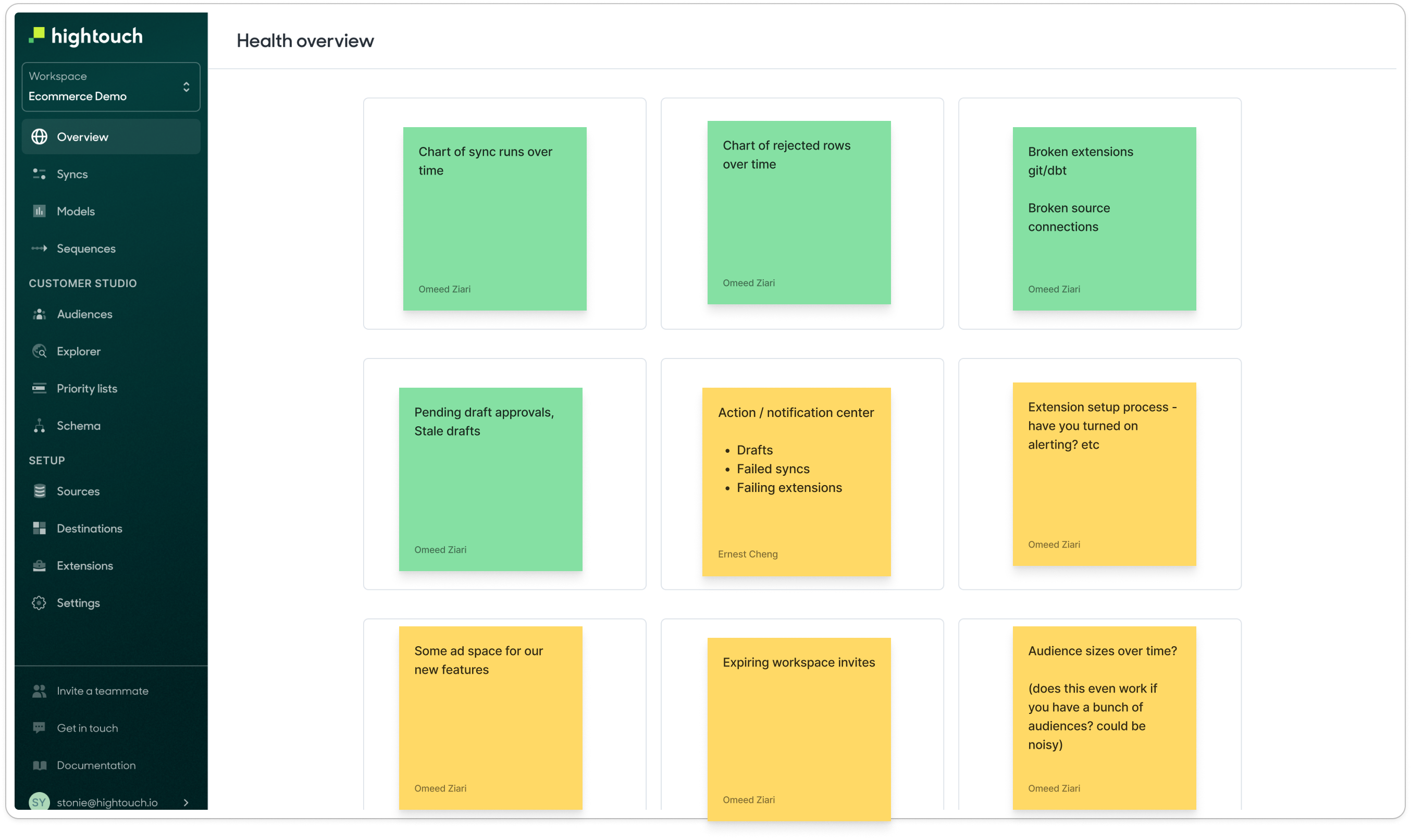Screen dimensions: 1411x840
Task: Click the Sequences arrow icon
Action: coord(39,249)
